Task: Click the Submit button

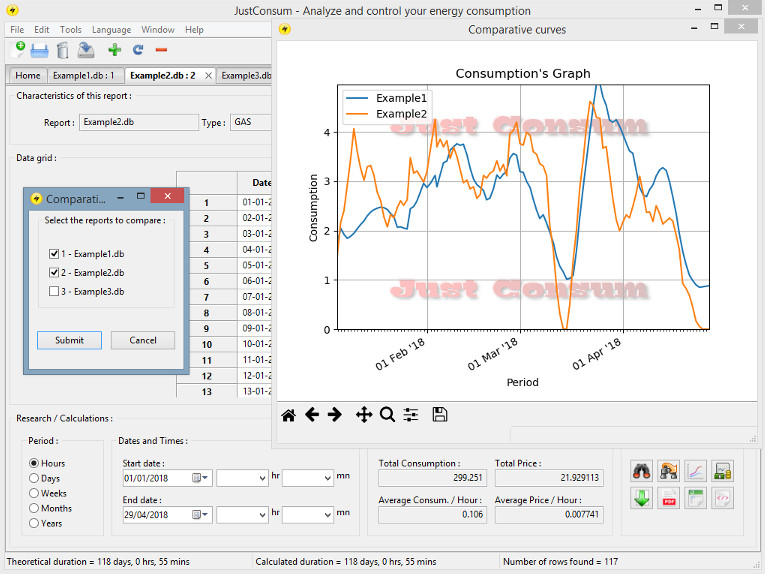Action: click(69, 340)
